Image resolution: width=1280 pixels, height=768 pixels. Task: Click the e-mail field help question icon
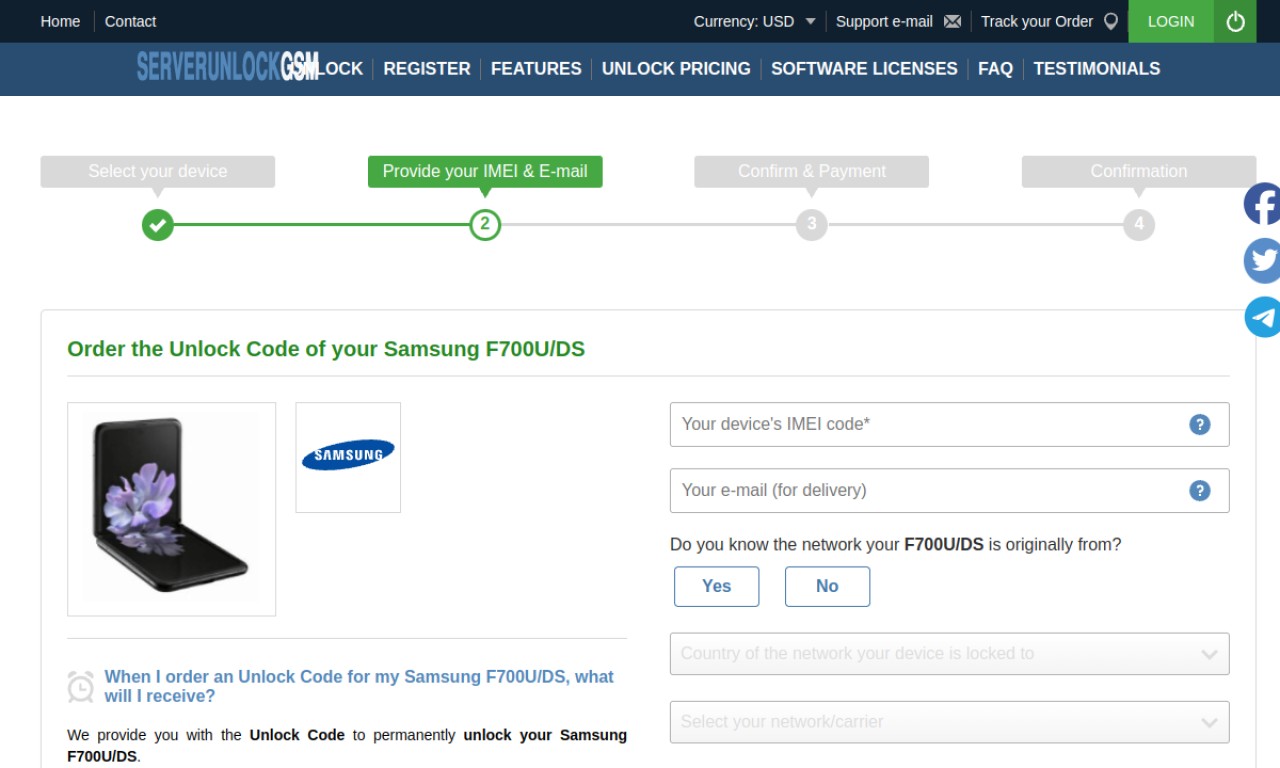(x=1200, y=490)
